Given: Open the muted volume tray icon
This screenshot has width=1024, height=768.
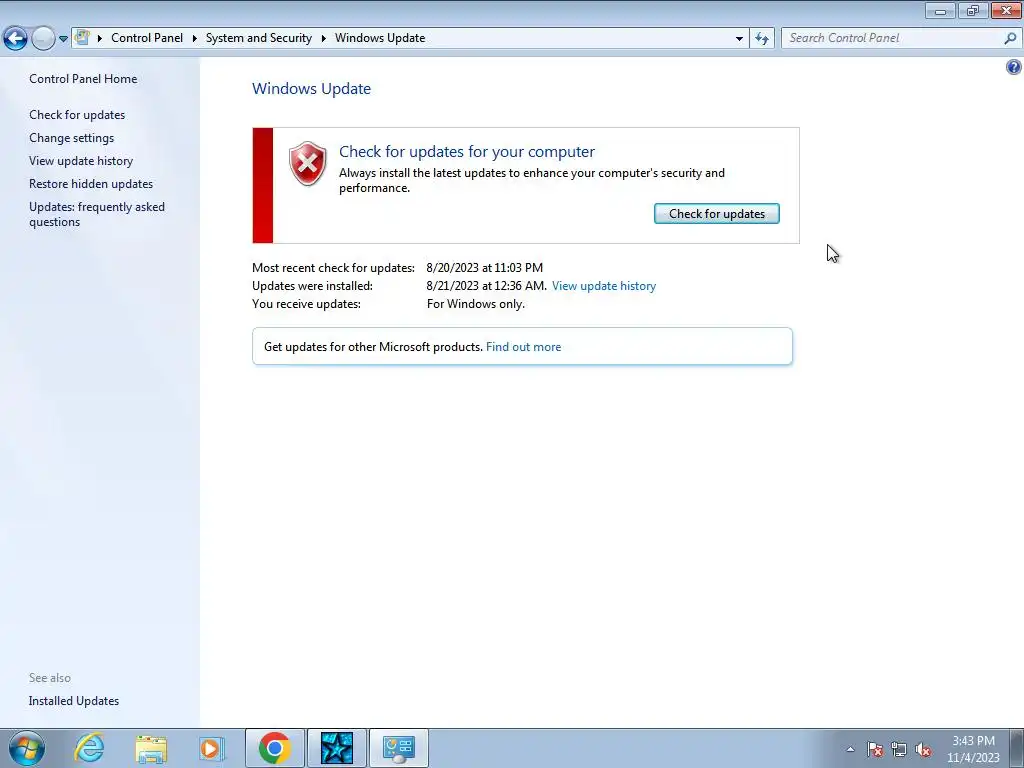Looking at the screenshot, I should point(923,749).
